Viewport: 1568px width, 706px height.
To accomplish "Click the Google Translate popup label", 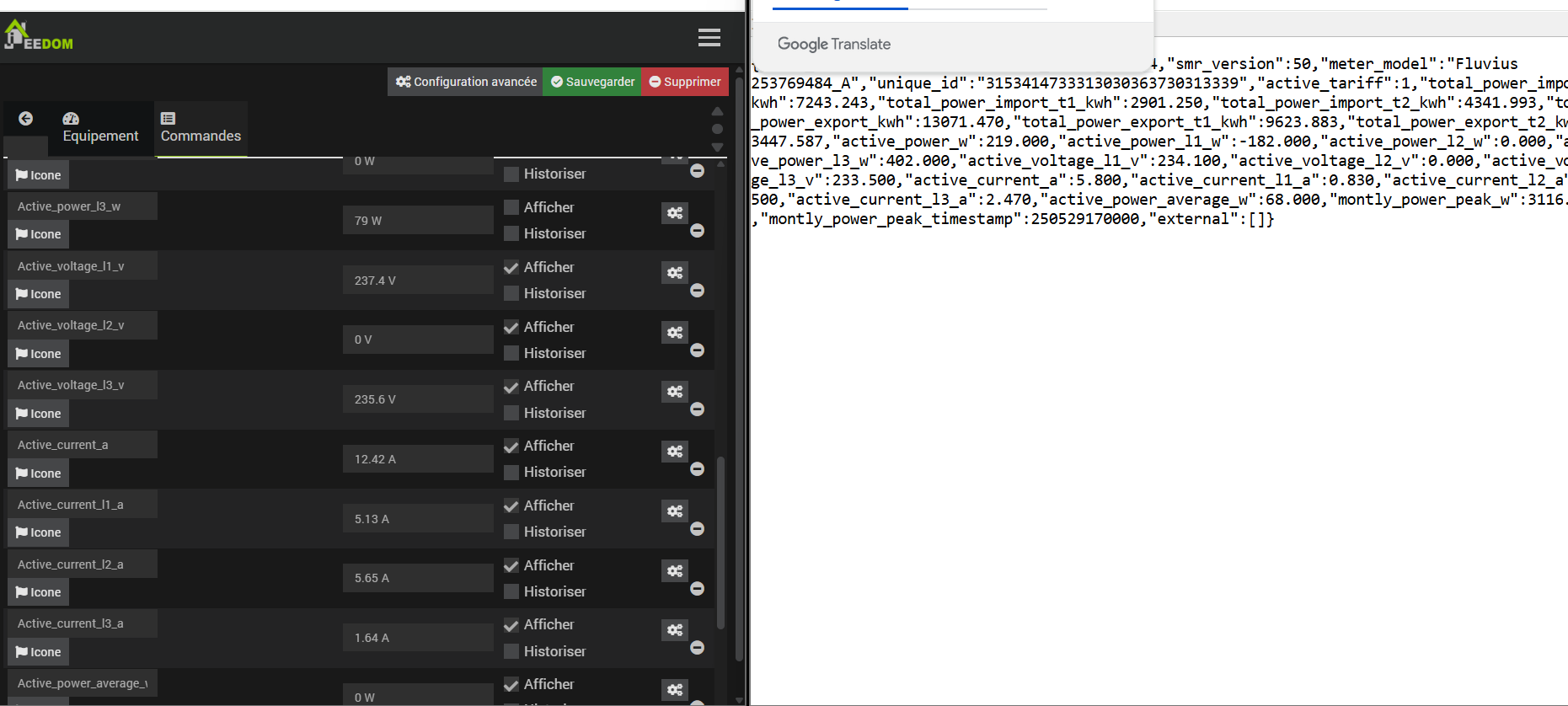I will click(x=834, y=44).
